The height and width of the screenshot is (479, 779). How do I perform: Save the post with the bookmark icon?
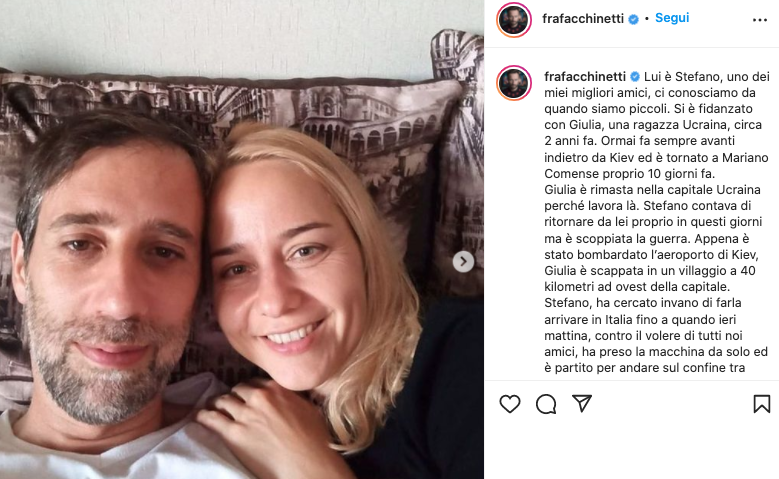[762, 404]
